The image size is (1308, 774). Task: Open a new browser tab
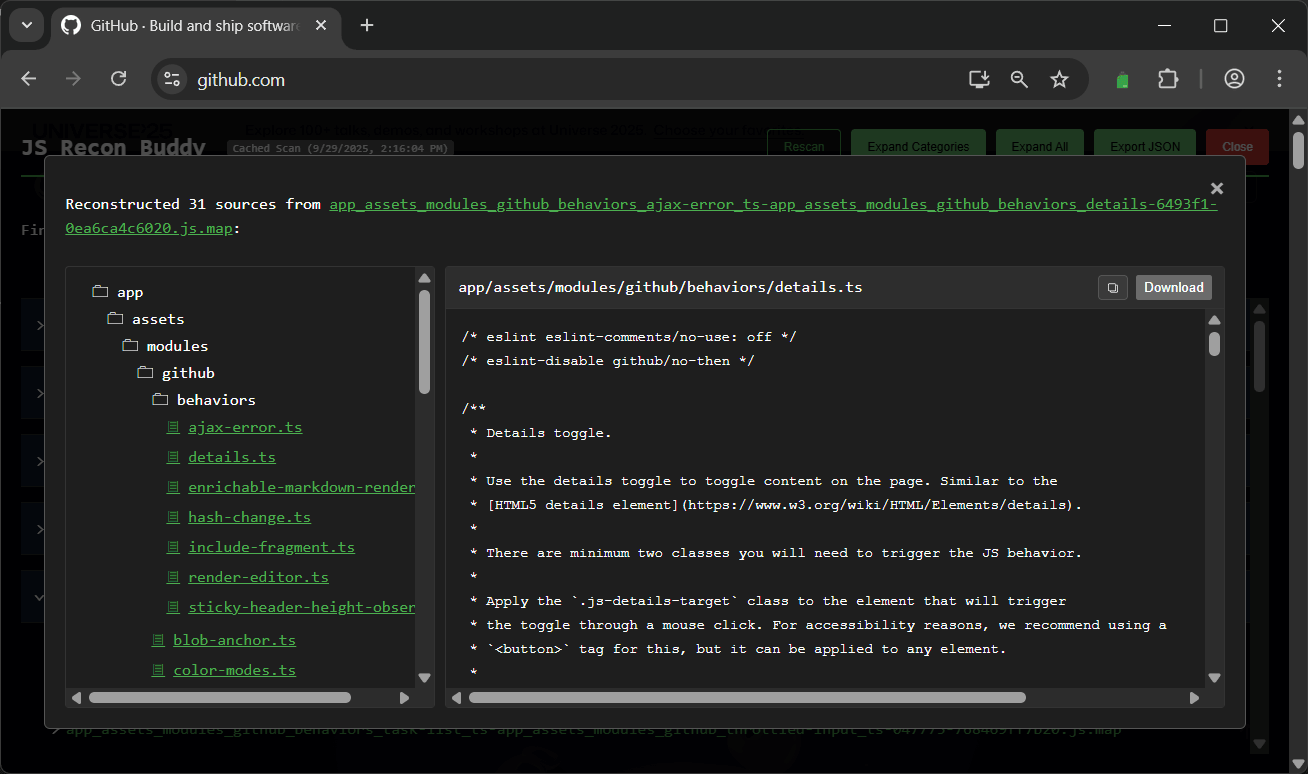[x=367, y=25]
